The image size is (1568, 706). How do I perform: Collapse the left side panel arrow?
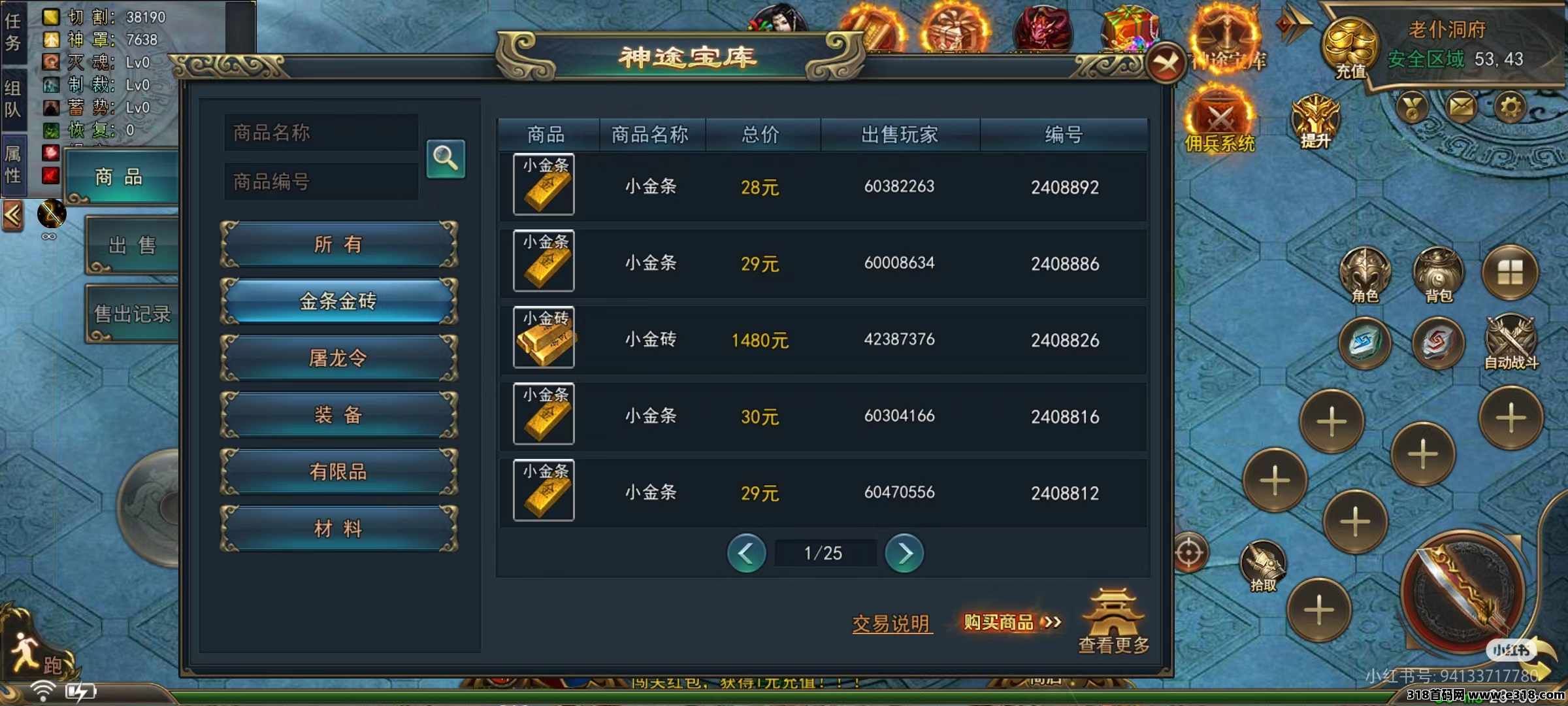coord(13,214)
